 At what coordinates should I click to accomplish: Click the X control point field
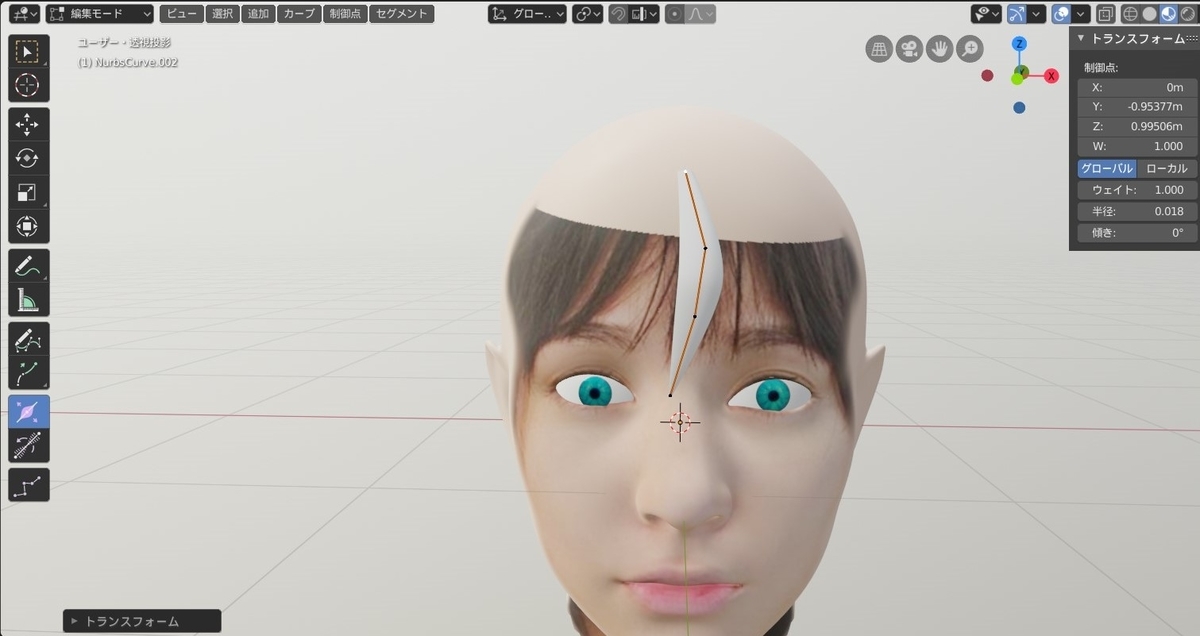(x=1137, y=87)
